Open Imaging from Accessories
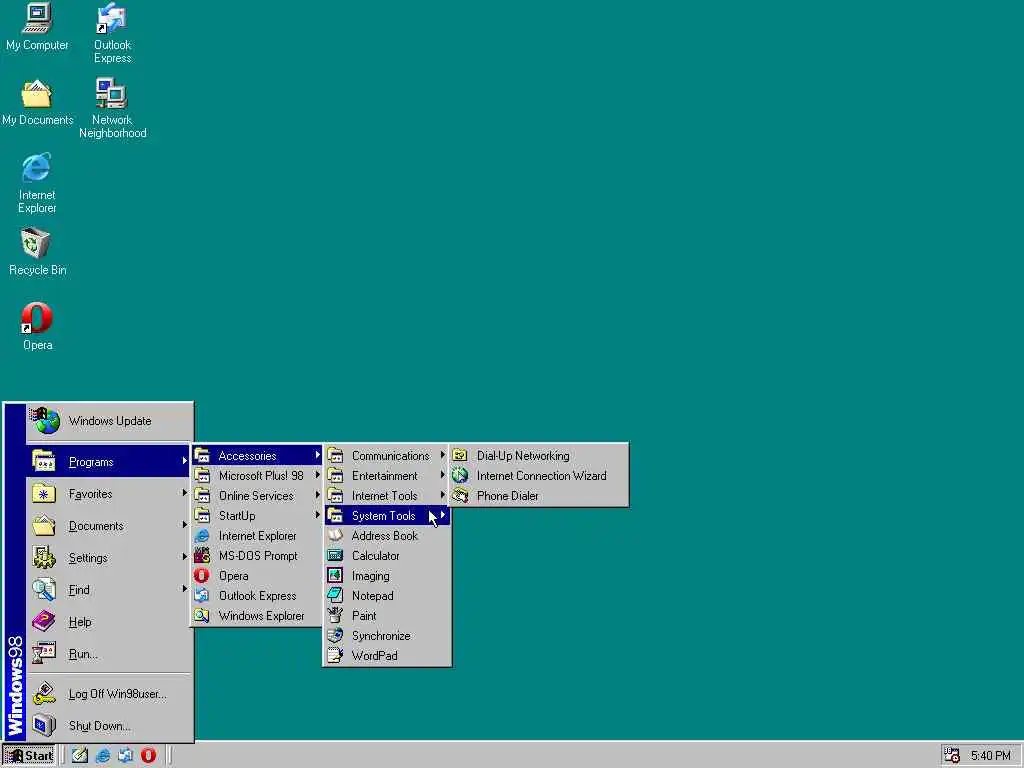This screenshot has width=1024, height=768. tap(387, 576)
